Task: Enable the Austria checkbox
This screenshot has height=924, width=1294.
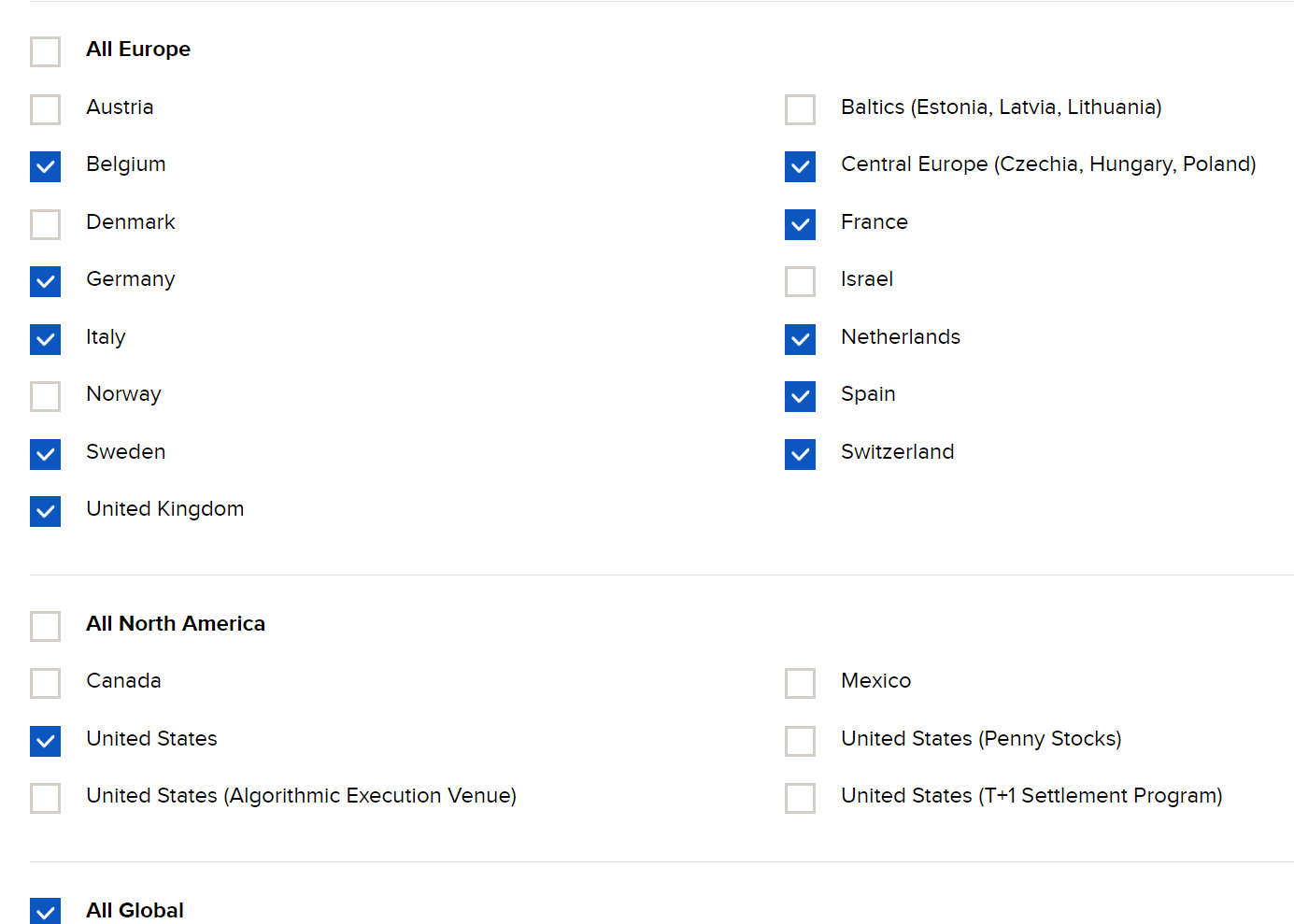Action: pyautogui.click(x=45, y=109)
